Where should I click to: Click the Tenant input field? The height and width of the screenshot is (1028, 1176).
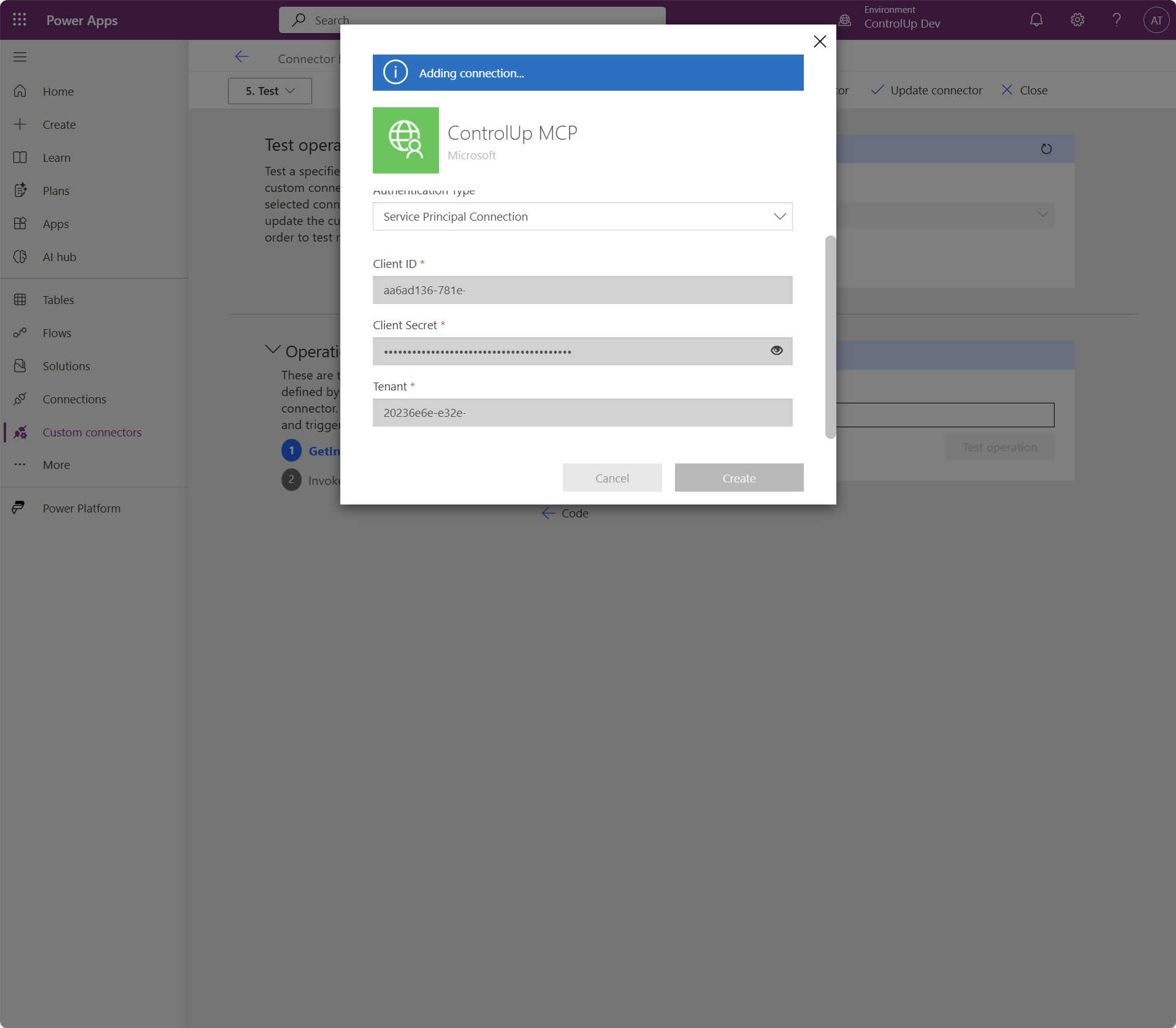coord(582,413)
